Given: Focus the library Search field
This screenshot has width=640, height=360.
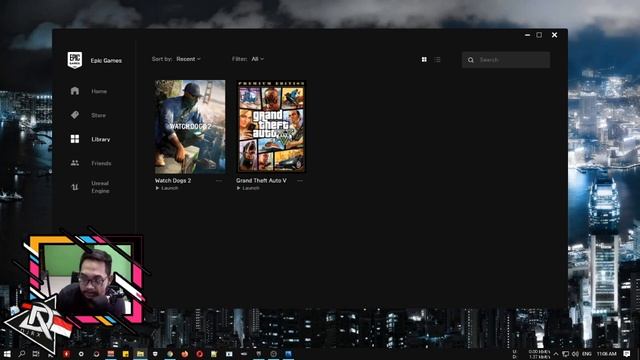Looking at the screenshot, I should click(506, 60).
